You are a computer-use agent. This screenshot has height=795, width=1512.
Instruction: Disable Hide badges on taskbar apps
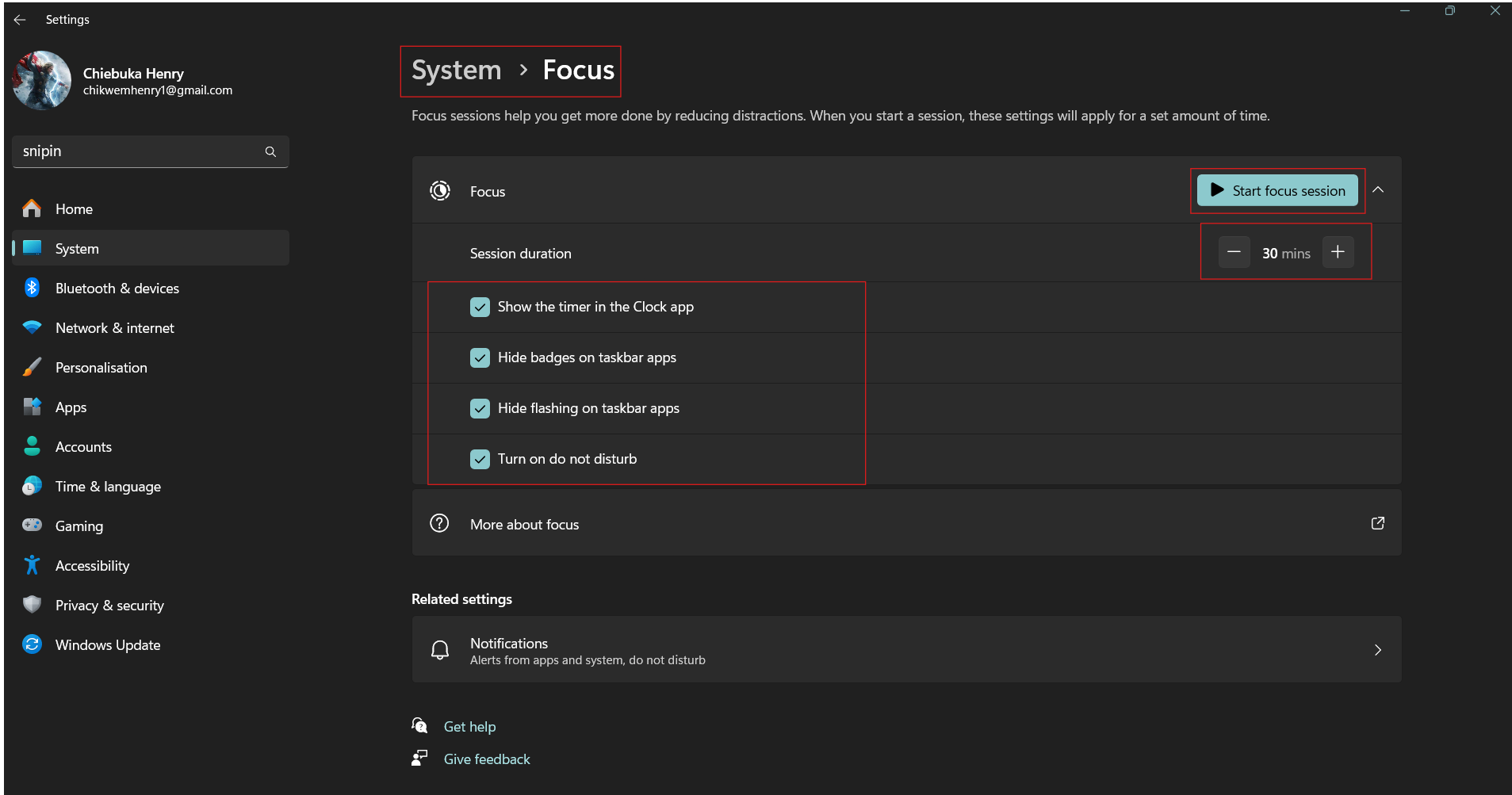480,357
